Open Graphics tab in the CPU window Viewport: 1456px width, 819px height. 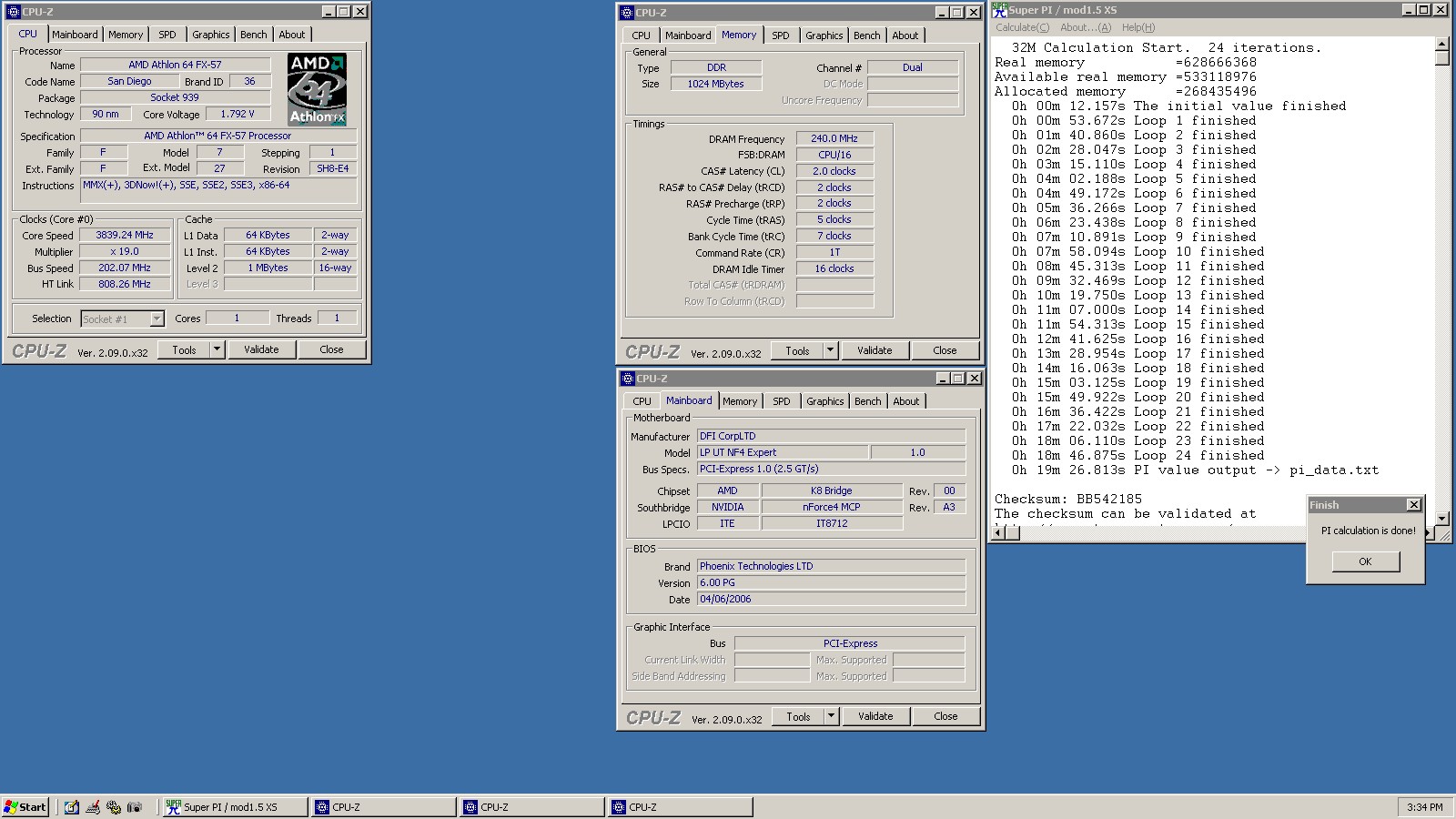tap(211, 35)
